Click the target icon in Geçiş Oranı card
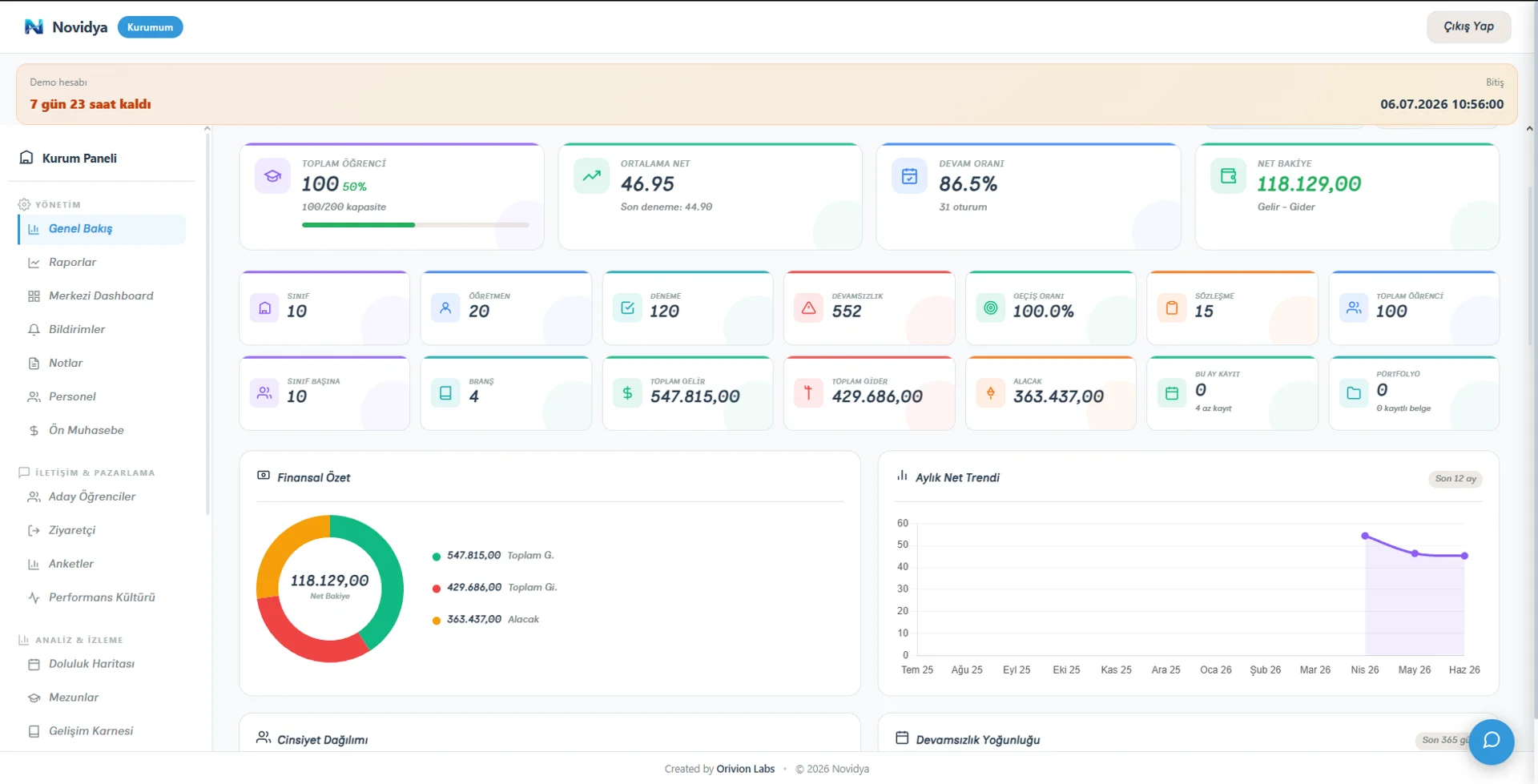This screenshot has width=1538, height=784. click(990, 308)
